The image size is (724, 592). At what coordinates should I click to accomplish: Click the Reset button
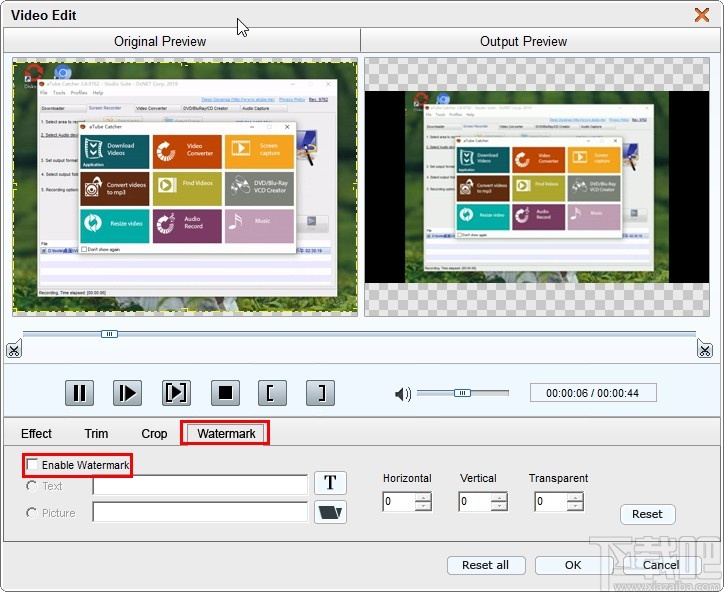click(x=647, y=514)
